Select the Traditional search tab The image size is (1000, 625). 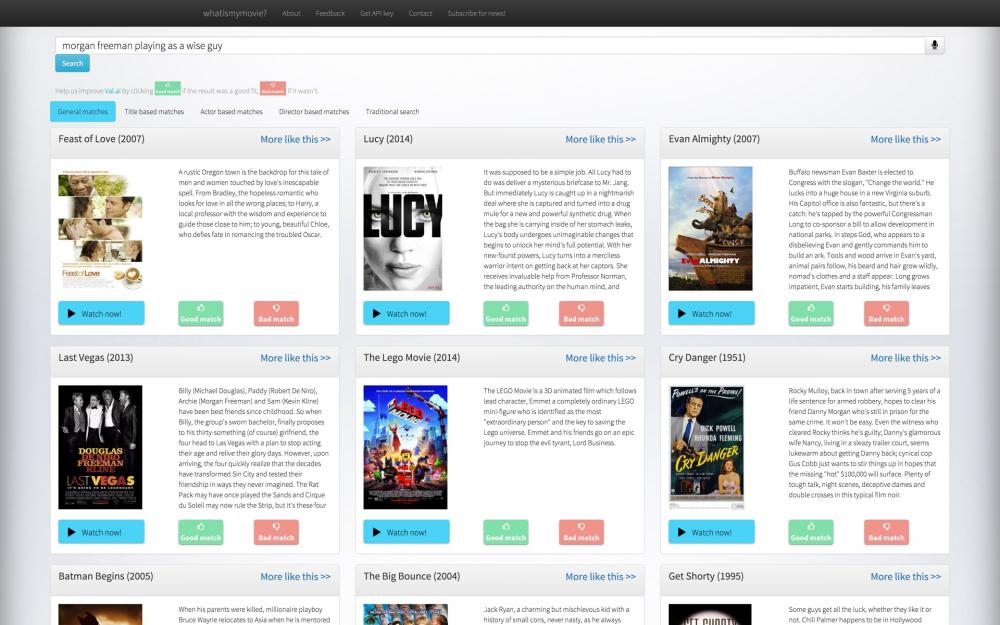click(x=392, y=112)
